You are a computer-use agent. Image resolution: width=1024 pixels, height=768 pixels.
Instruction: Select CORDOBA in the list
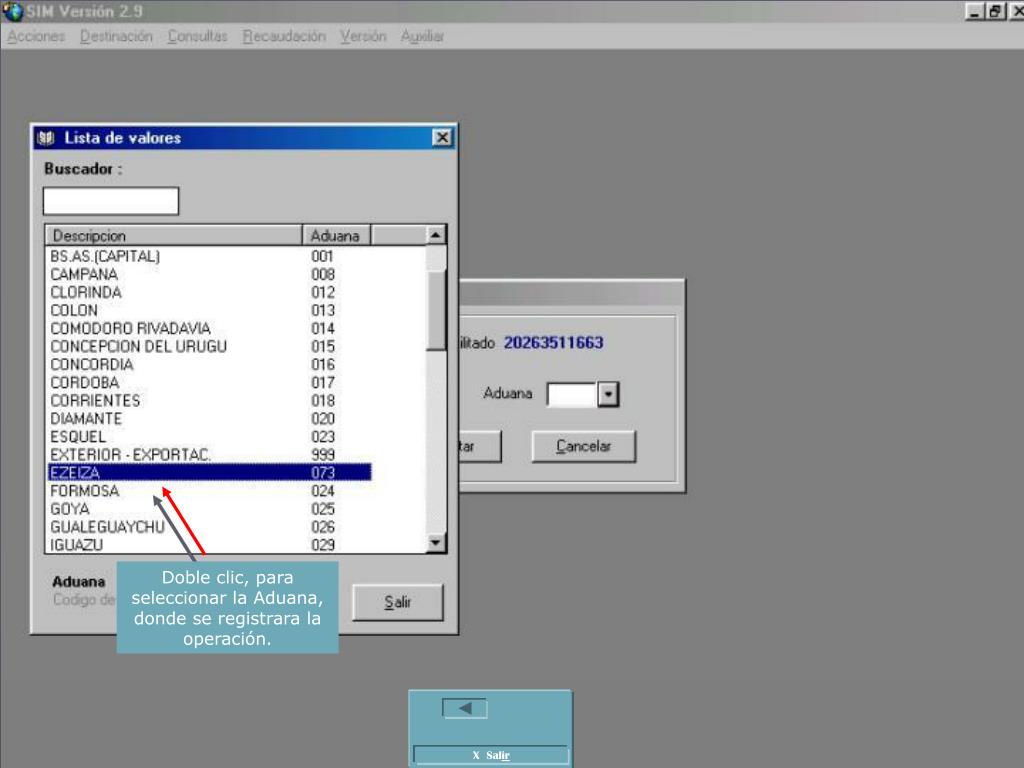[x=210, y=383]
